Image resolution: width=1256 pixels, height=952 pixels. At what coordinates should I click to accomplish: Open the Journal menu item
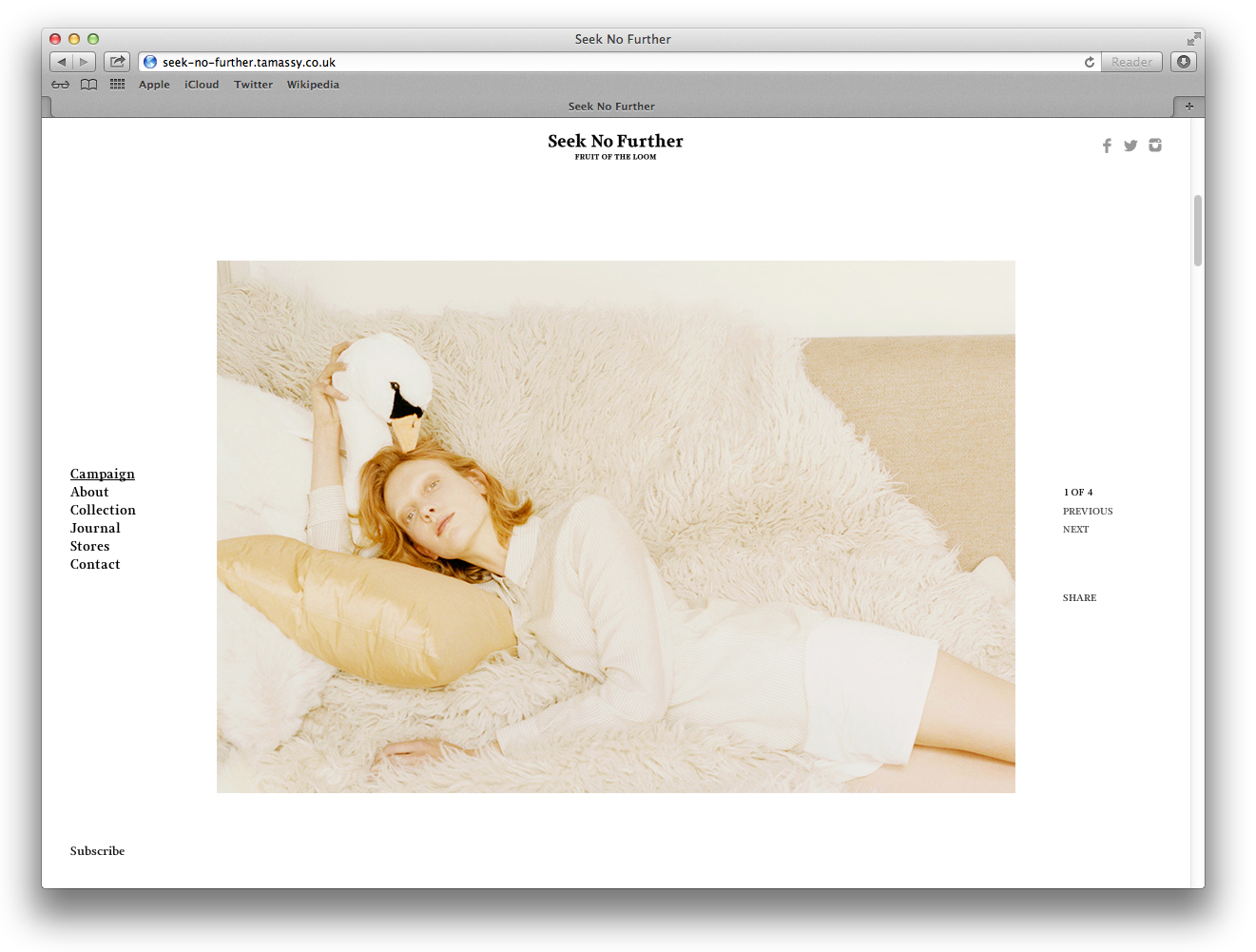pos(95,529)
